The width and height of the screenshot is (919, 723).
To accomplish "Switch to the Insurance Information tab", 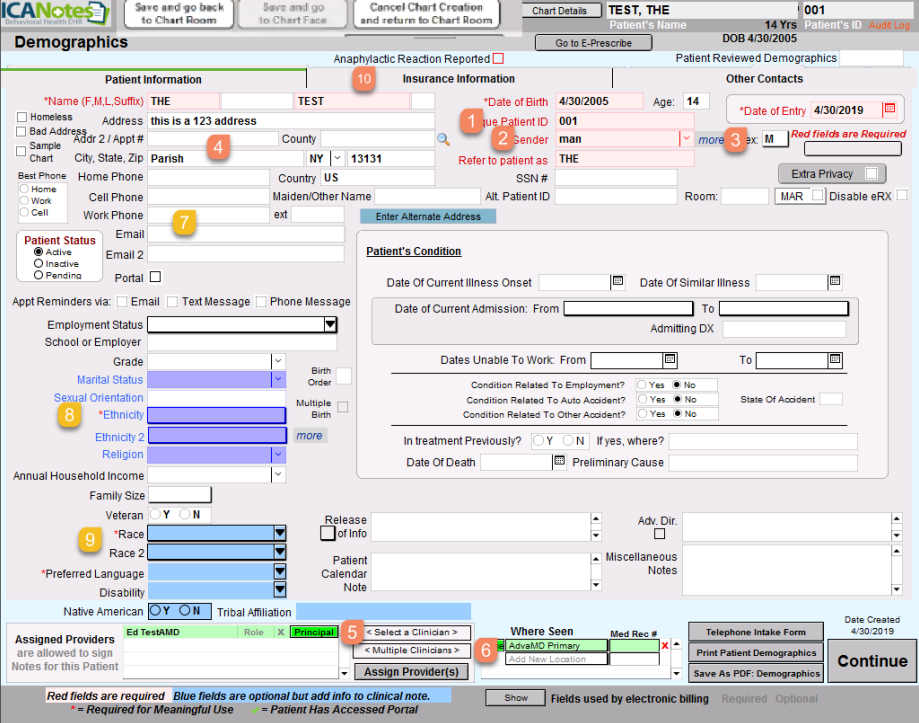I will point(458,79).
